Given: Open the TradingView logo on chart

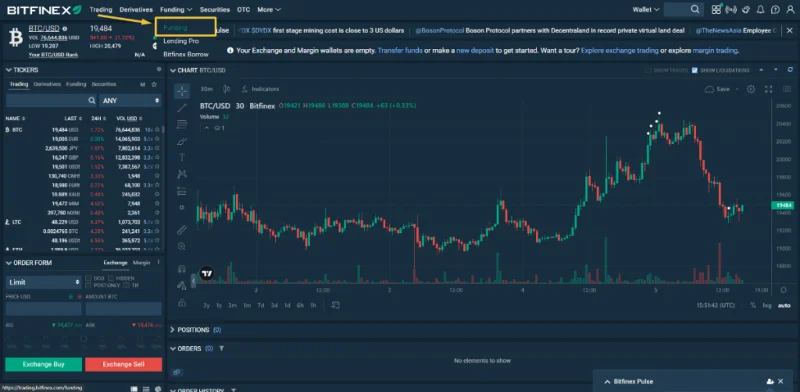Looking at the screenshot, I should coord(207,274).
